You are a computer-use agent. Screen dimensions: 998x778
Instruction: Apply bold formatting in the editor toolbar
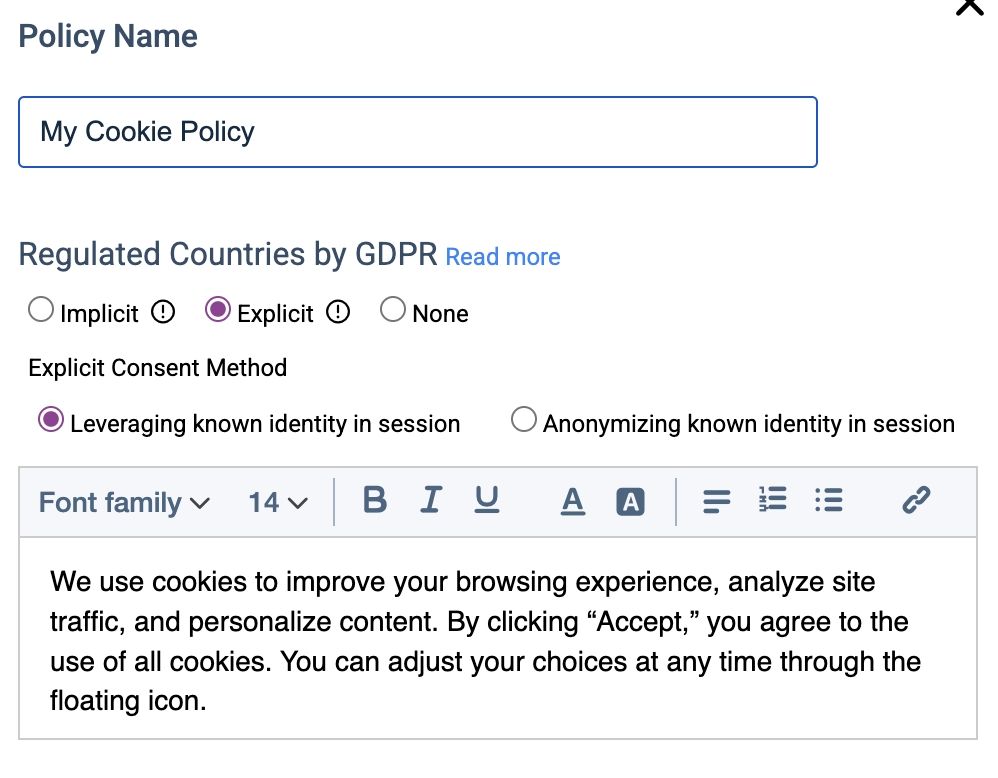point(375,500)
